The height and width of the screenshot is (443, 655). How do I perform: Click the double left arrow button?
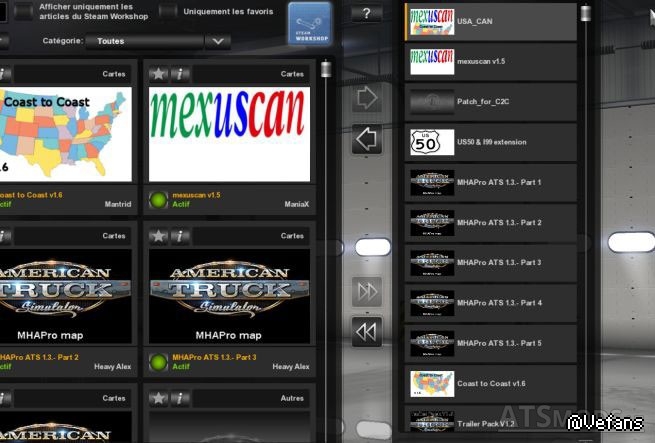click(367, 331)
